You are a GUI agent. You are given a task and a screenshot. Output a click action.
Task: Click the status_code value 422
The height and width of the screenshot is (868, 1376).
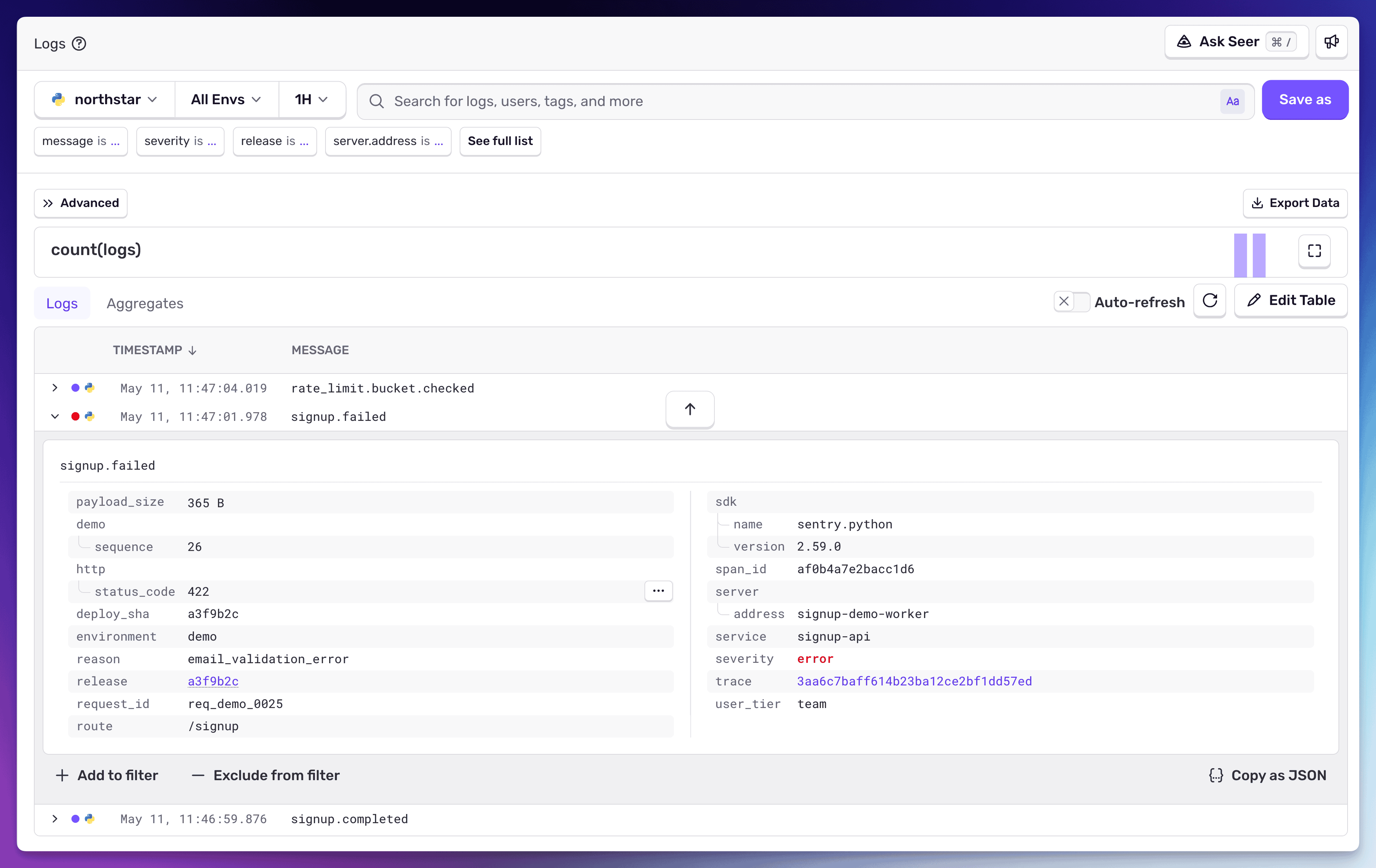[x=198, y=591]
